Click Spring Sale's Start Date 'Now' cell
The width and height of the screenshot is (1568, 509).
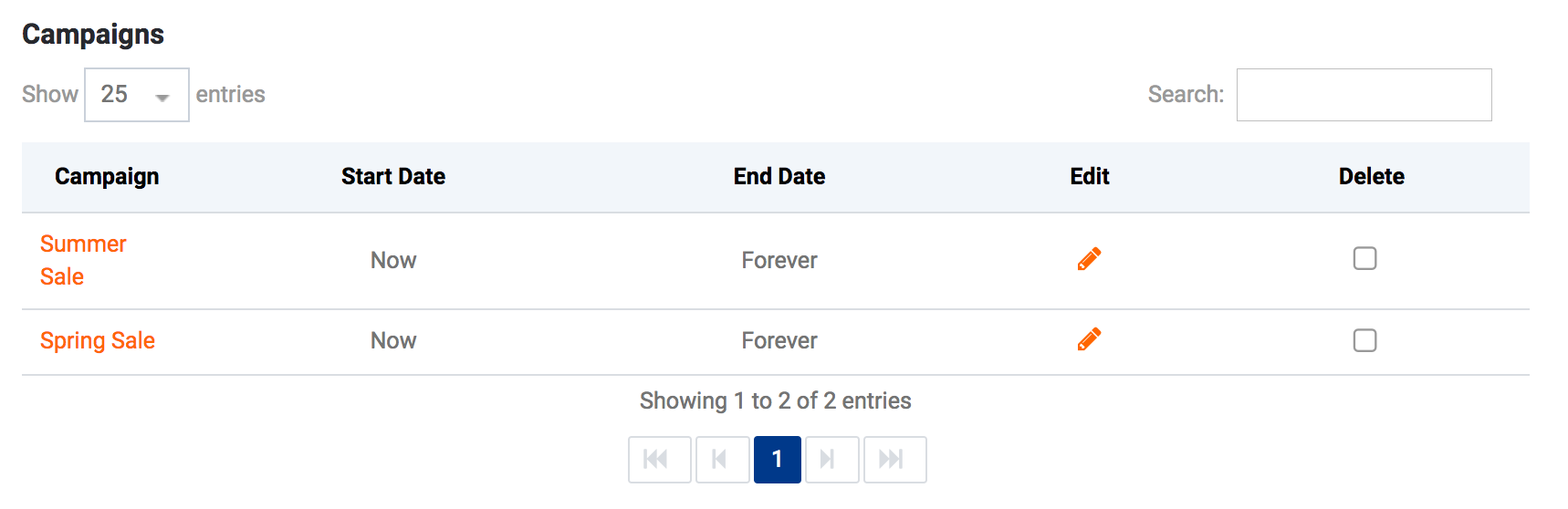(x=392, y=340)
